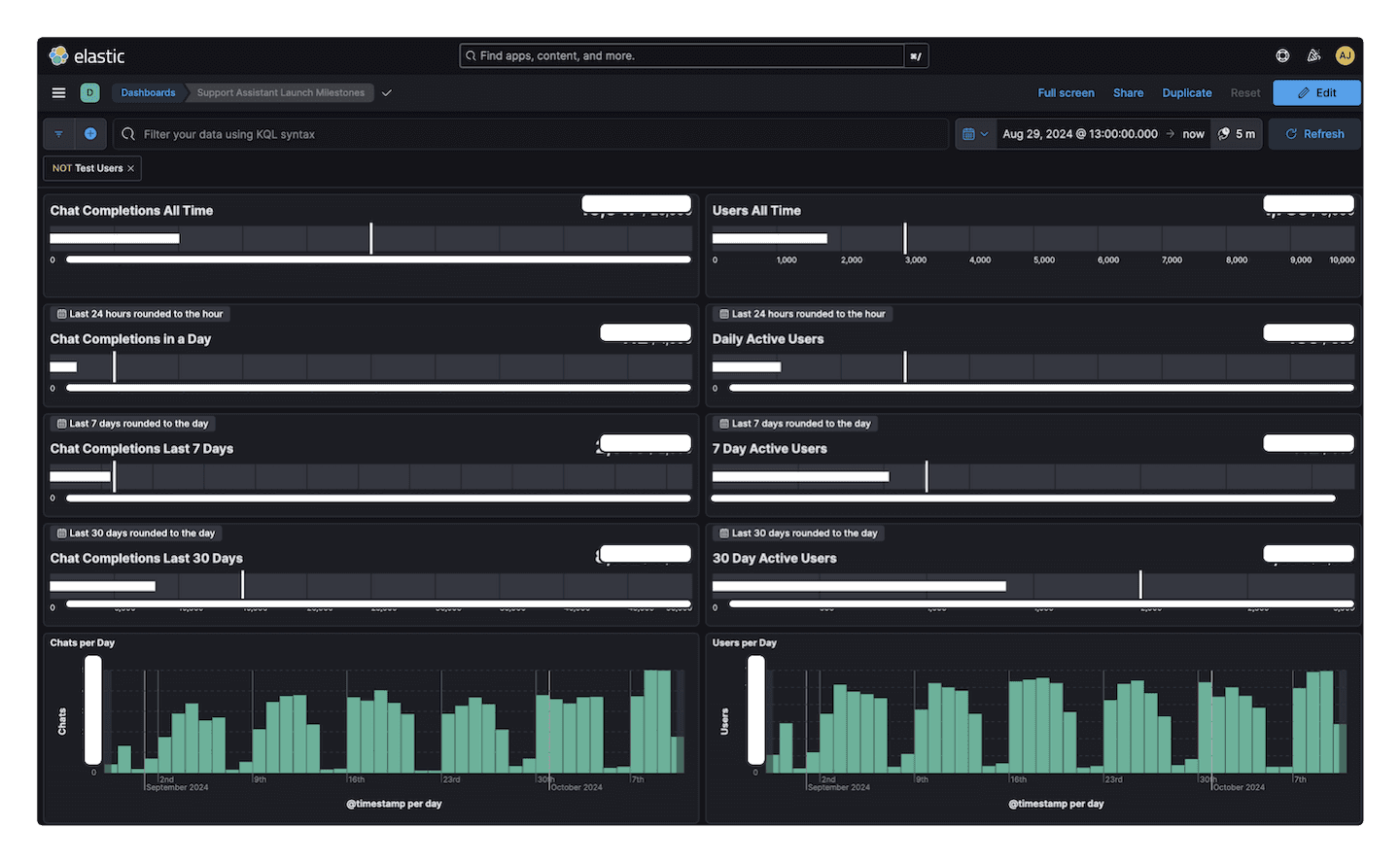Click the Cloud help icon in the header
The image size is (1400, 862).
click(x=1282, y=55)
